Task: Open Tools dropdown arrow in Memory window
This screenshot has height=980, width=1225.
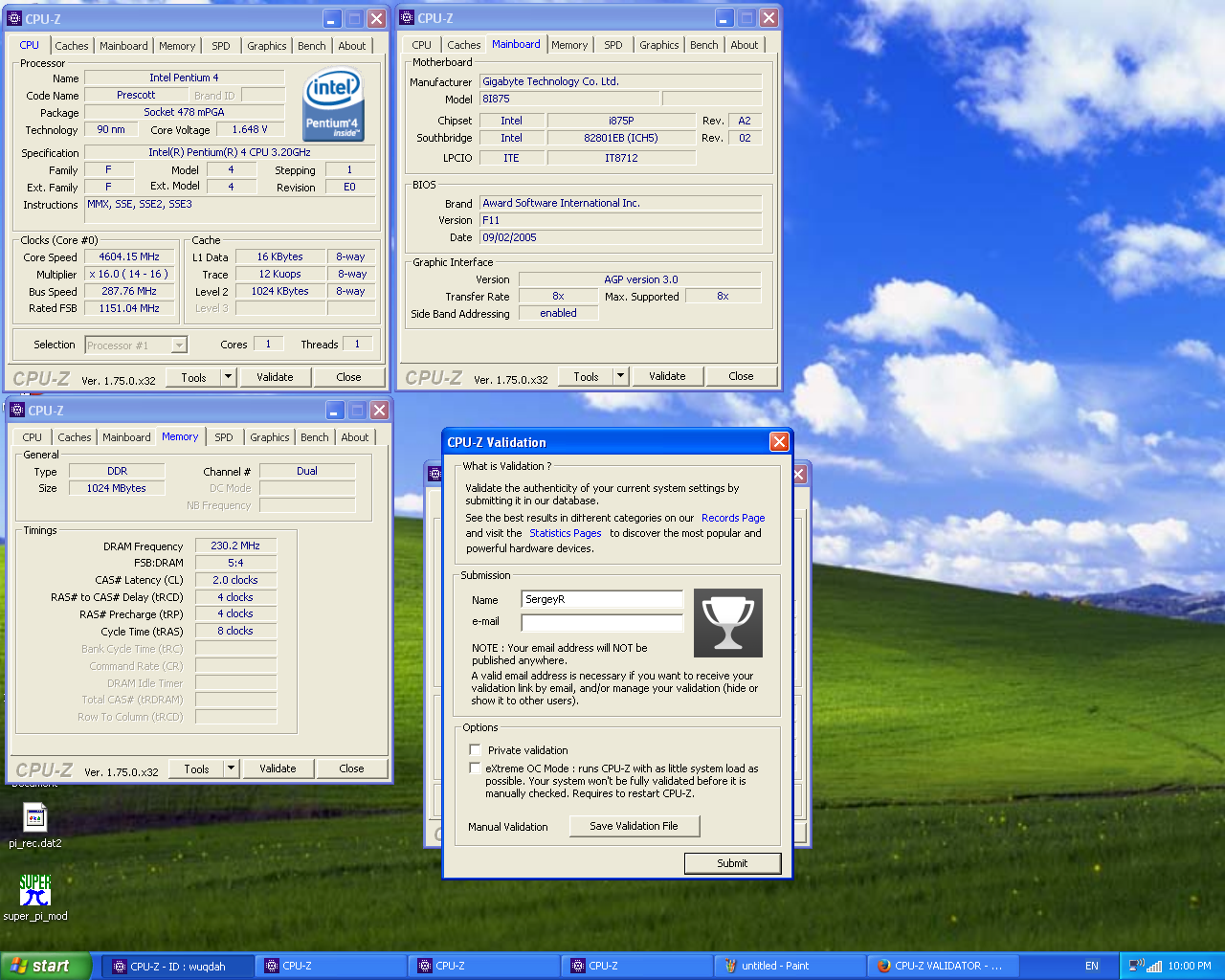Action: pos(232,768)
